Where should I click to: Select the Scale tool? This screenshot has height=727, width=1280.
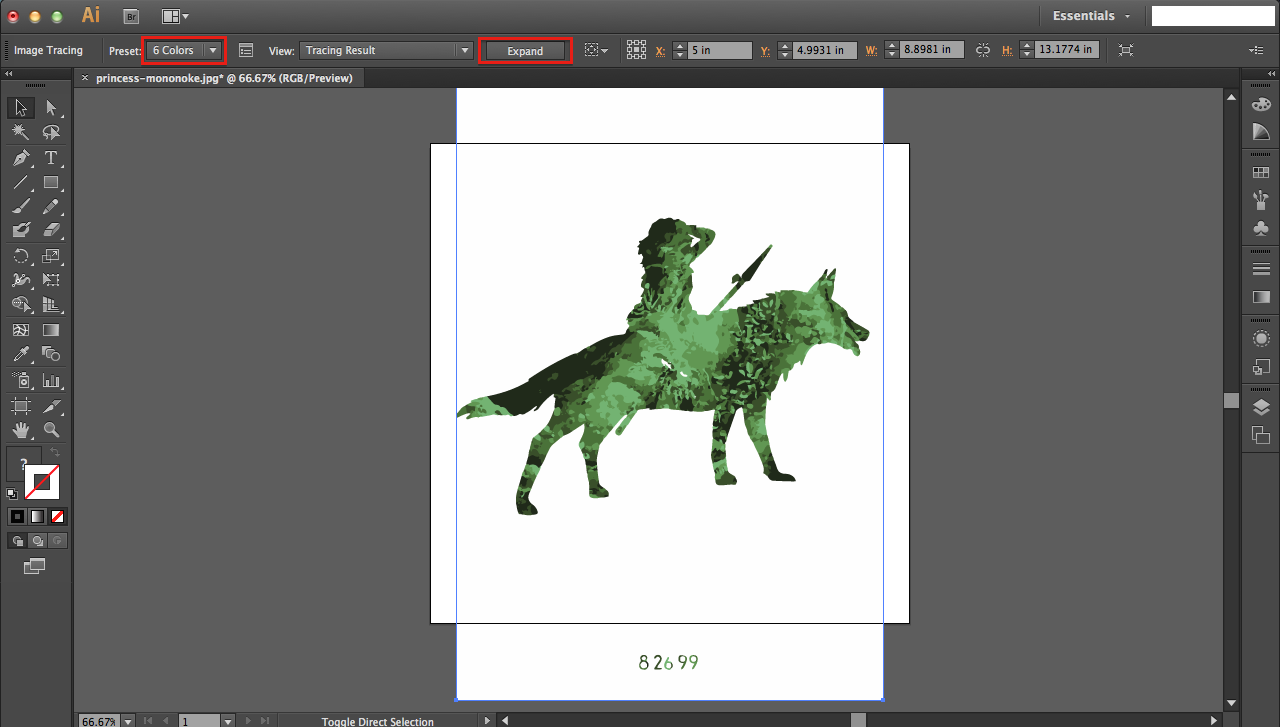(51, 256)
